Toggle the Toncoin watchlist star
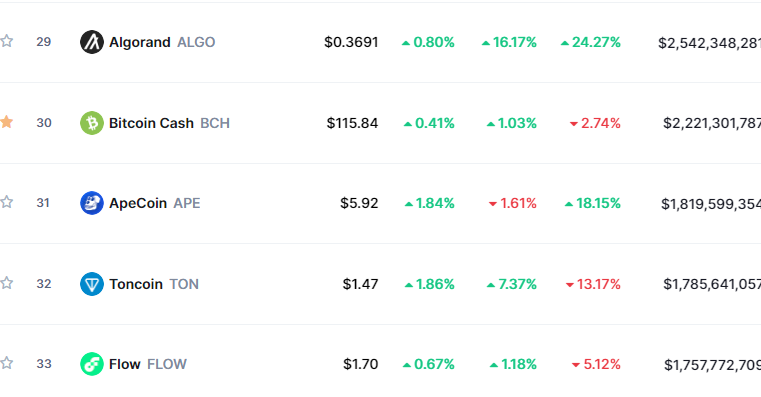The height and width of the screenshot is (397, 761). [6, 283]
